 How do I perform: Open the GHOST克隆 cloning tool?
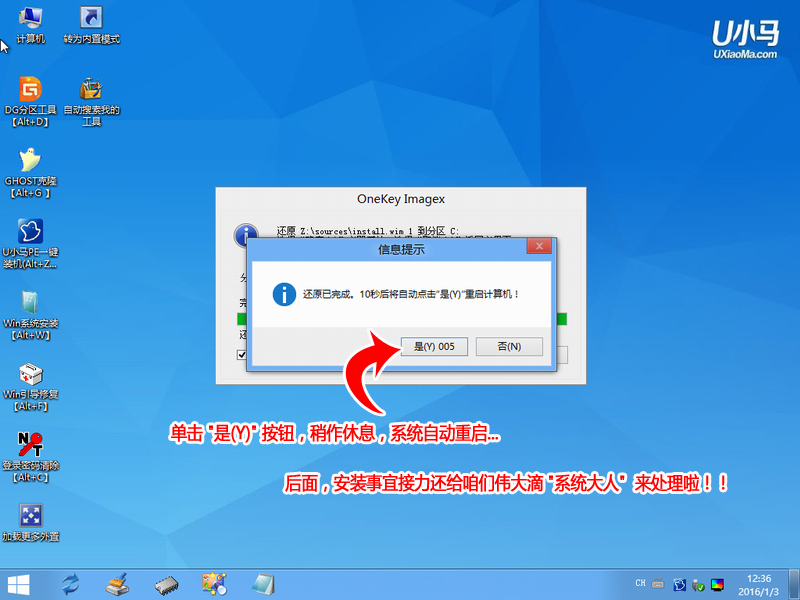coord(30,160)
